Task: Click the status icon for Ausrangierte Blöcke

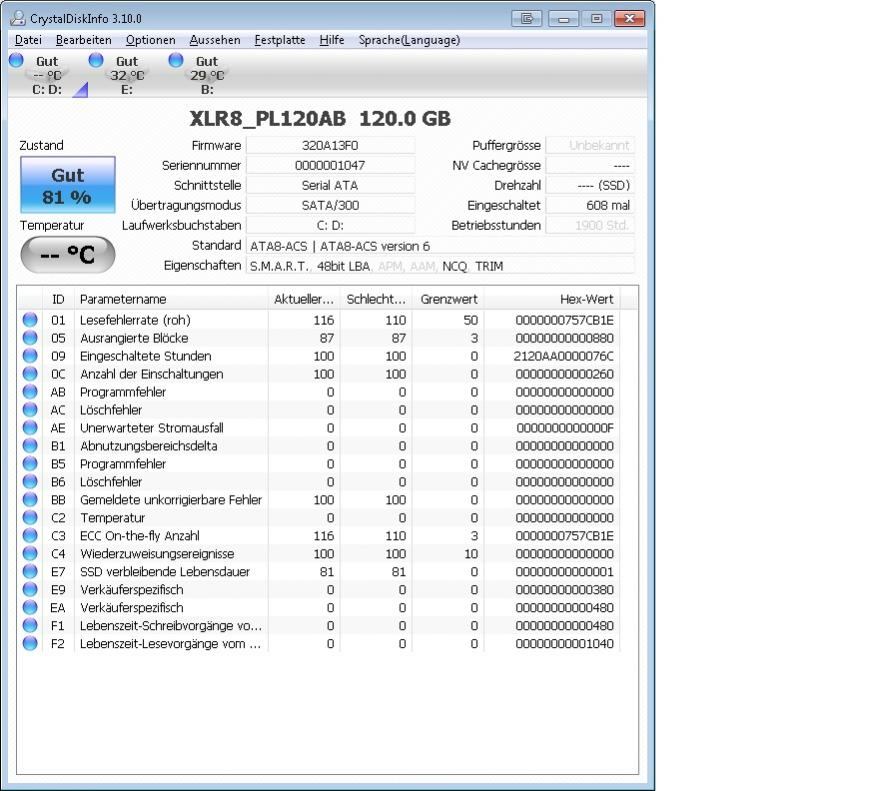Action: click(30, 338)
